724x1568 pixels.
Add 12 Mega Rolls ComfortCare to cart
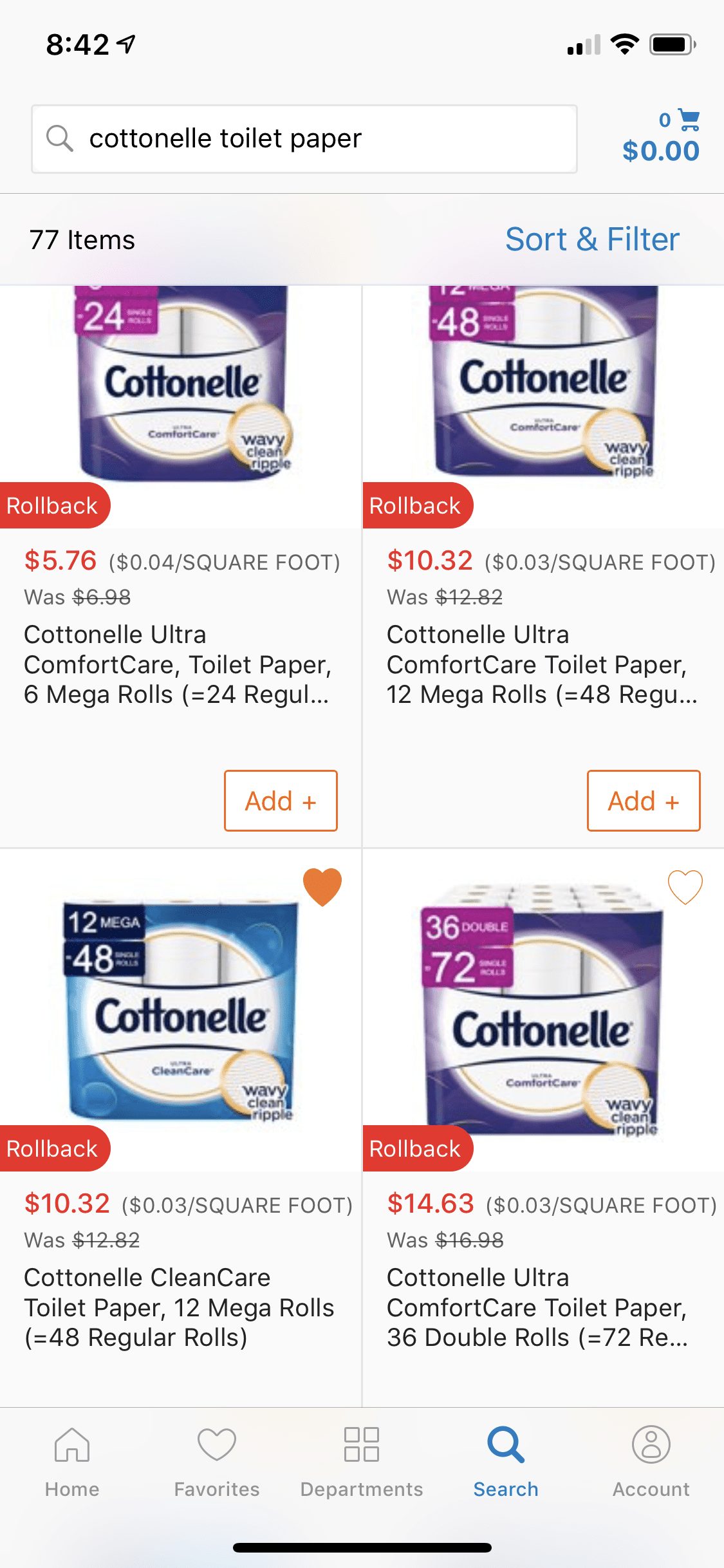click(644, 801)
